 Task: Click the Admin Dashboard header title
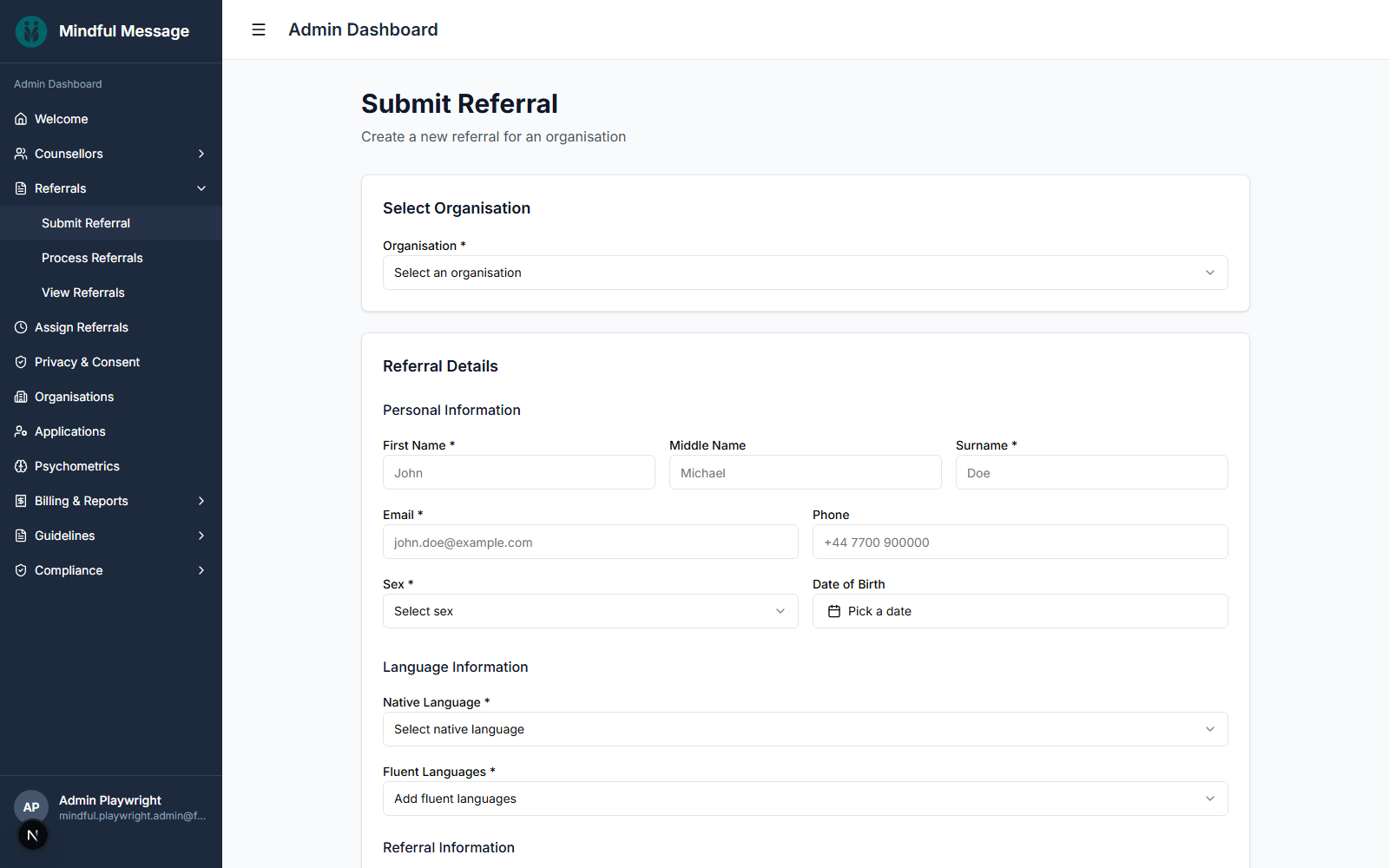coord(363,30)
